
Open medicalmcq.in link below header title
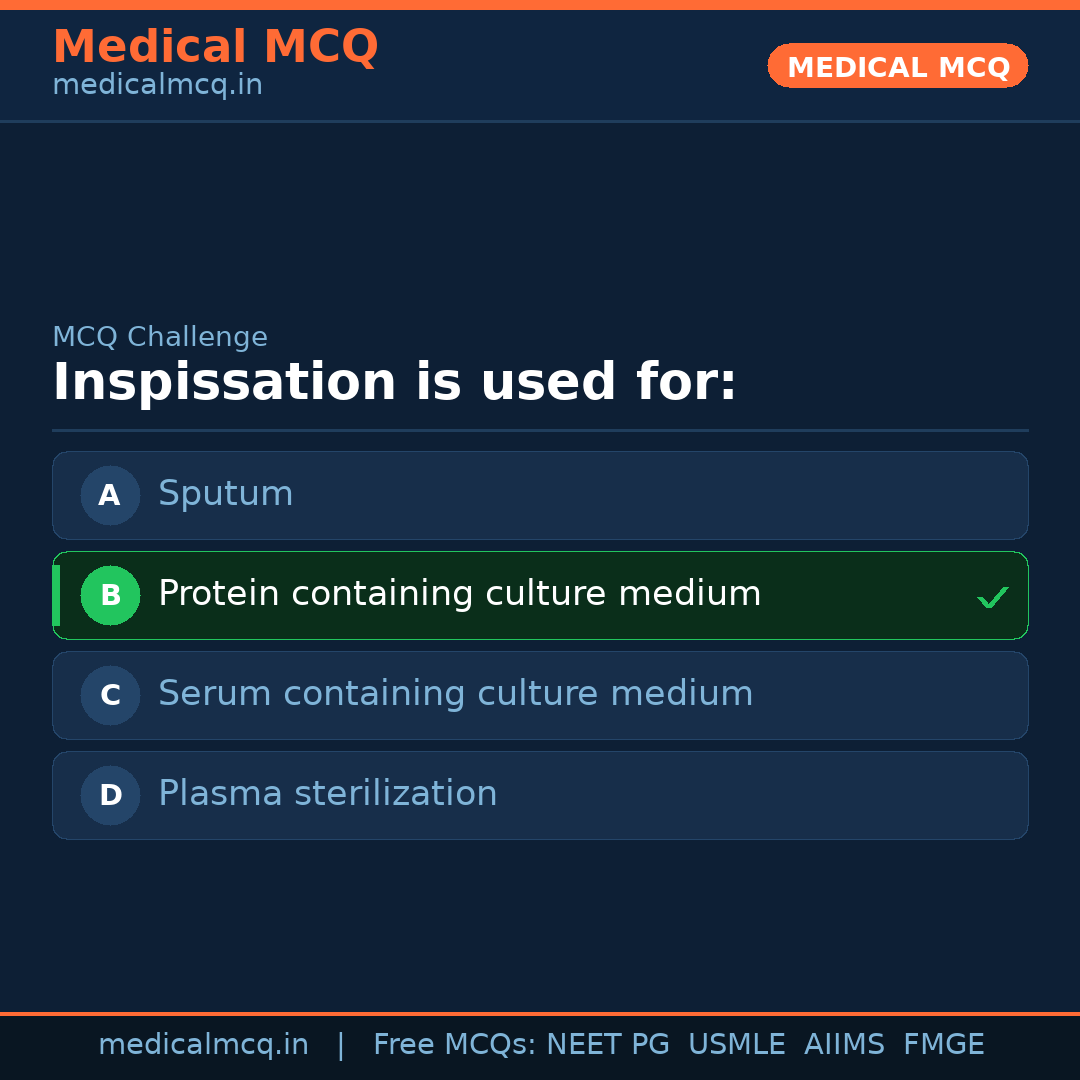coord(157,86)
